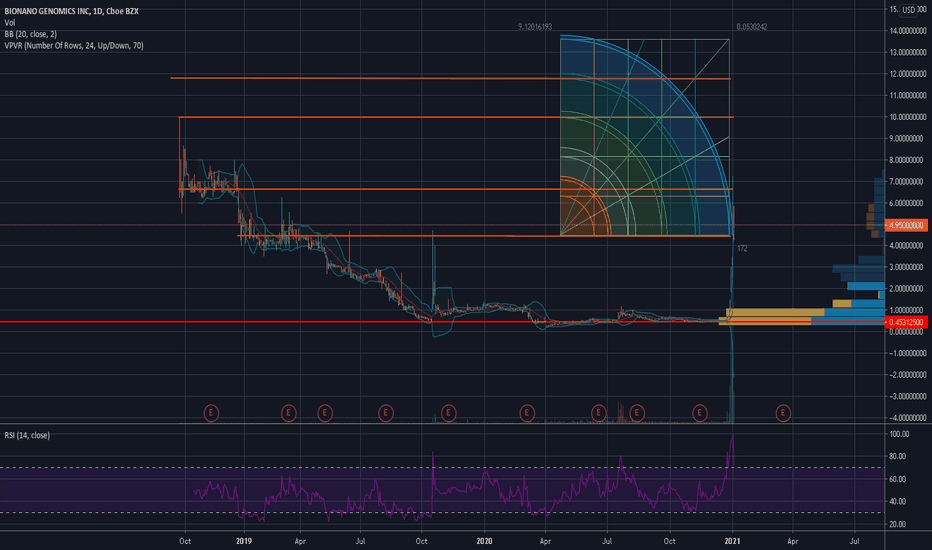Click the 2019 label on the time axis
The image size is (932, 550).
pos(244,541)
